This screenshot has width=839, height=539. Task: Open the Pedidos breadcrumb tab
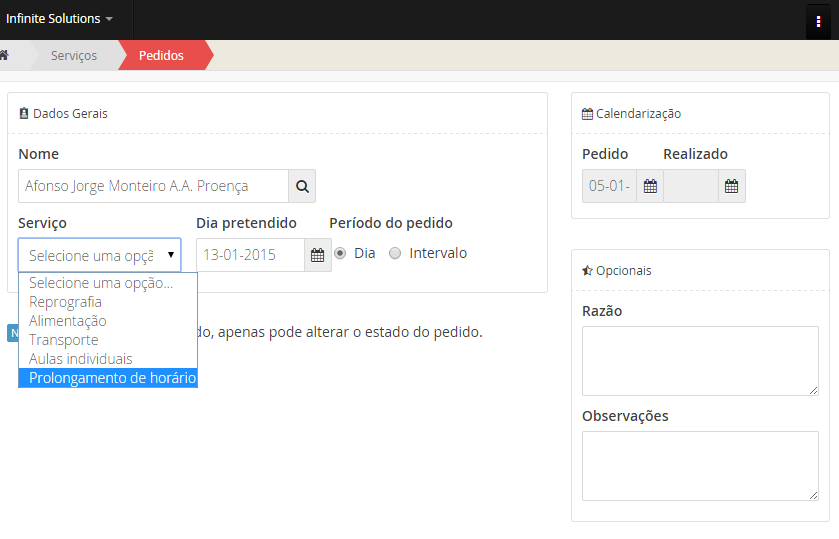(161, 55)
